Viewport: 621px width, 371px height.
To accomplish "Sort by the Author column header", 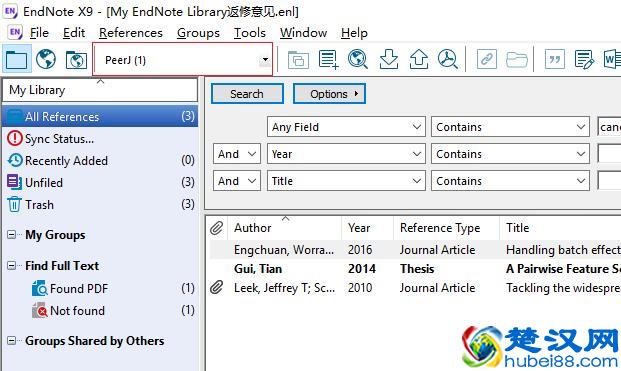I will coord(284,228).
